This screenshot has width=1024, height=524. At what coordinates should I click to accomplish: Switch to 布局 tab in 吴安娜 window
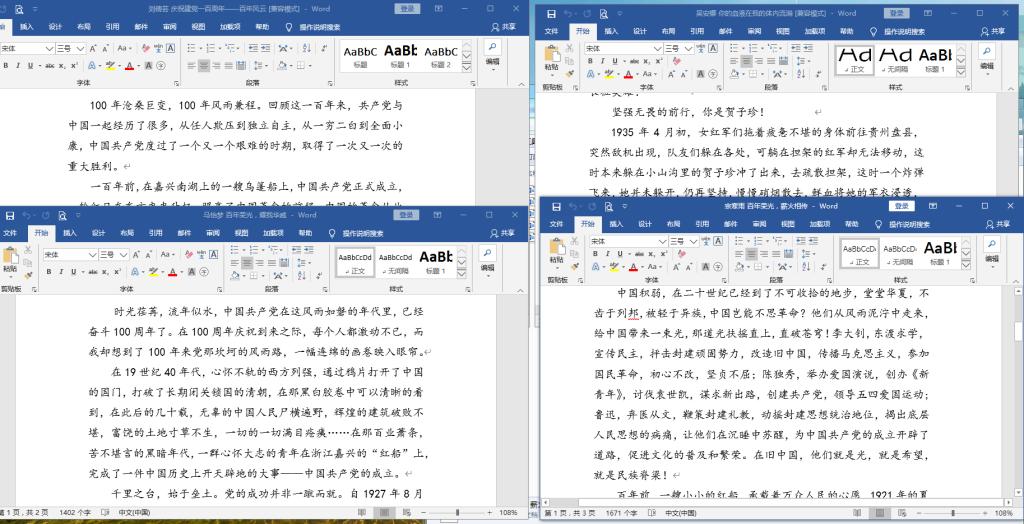[x=668, y=31]
